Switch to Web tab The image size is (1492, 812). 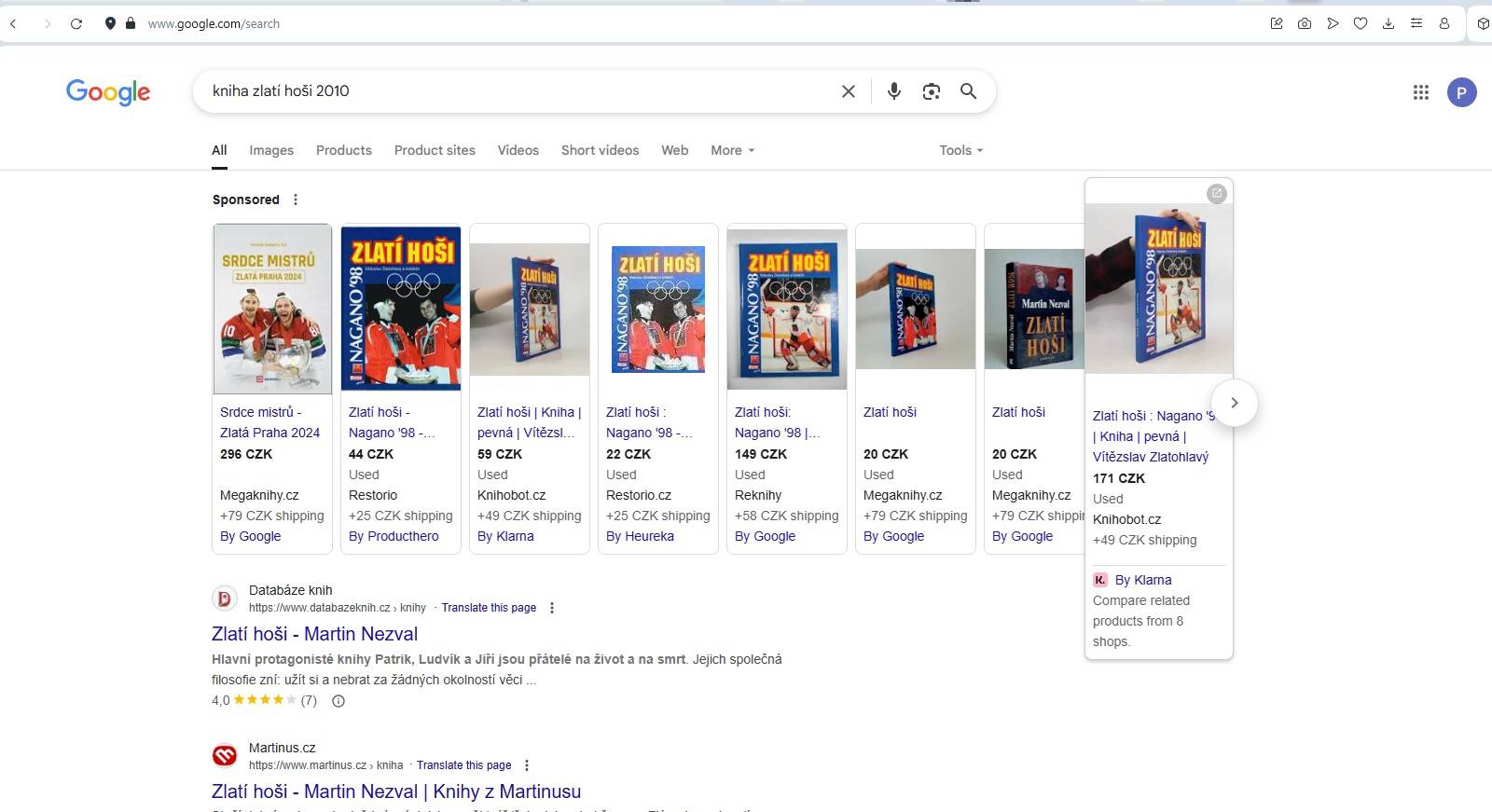click(675, 150)
